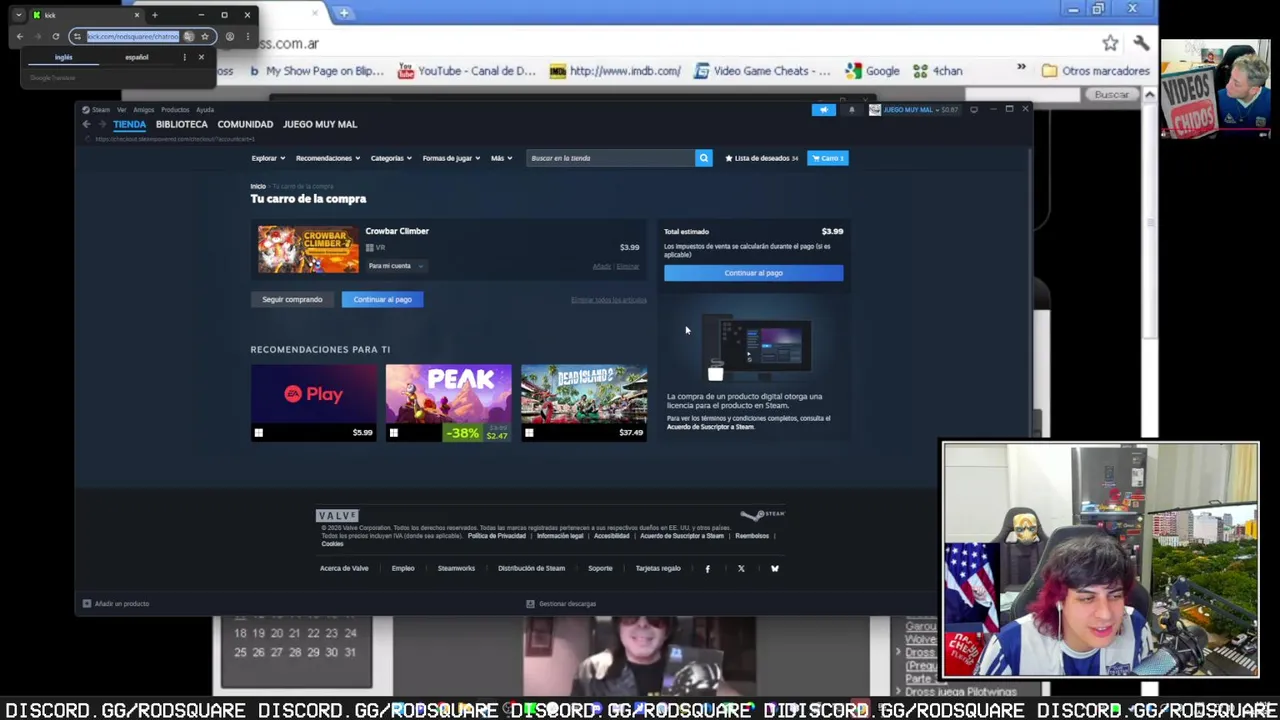1280x720 pixels.
Task: Click Eliminar todos los artículos link
Action: 608,300
